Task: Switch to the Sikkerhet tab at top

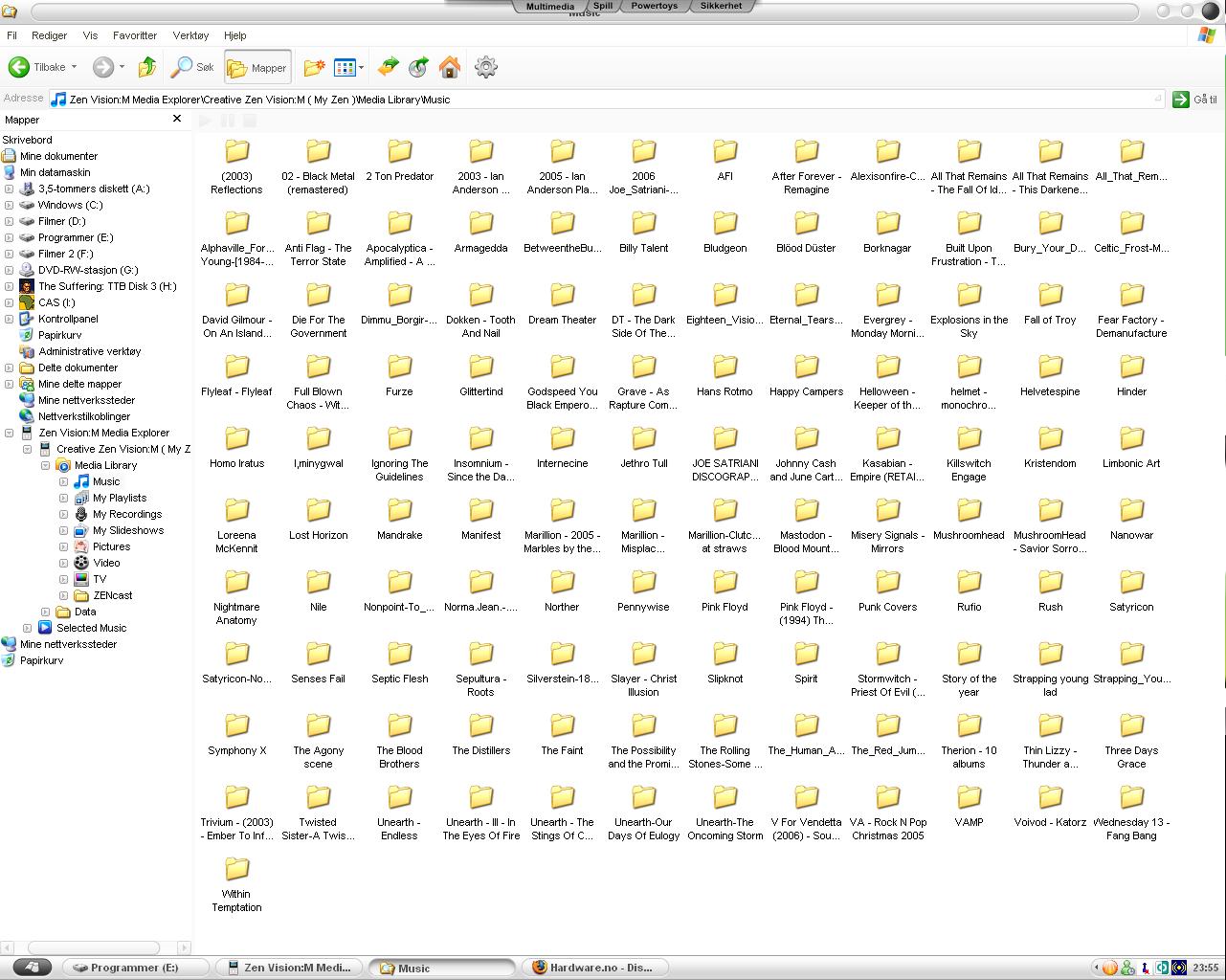Action: coord(721,6)
